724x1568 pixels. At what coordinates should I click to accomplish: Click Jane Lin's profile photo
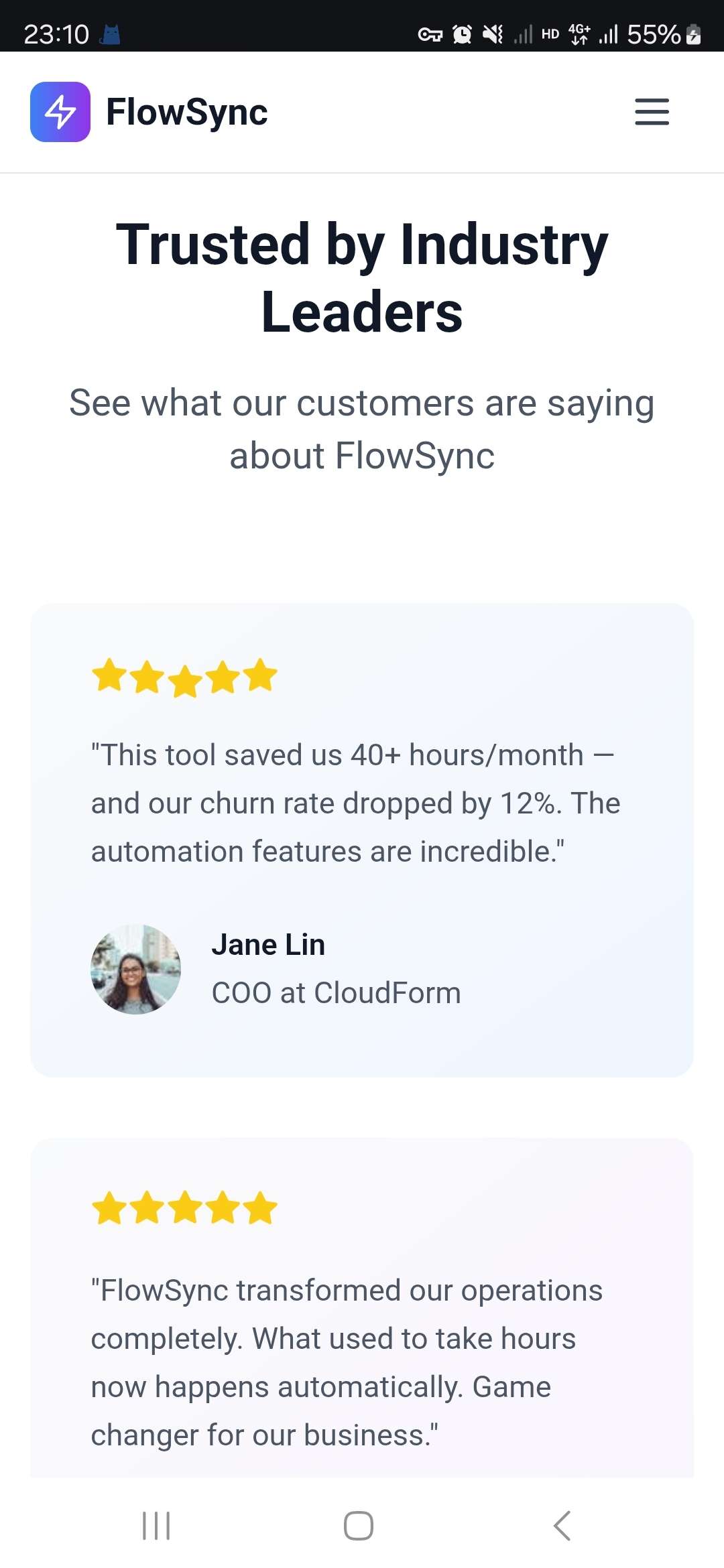point(136,969)
